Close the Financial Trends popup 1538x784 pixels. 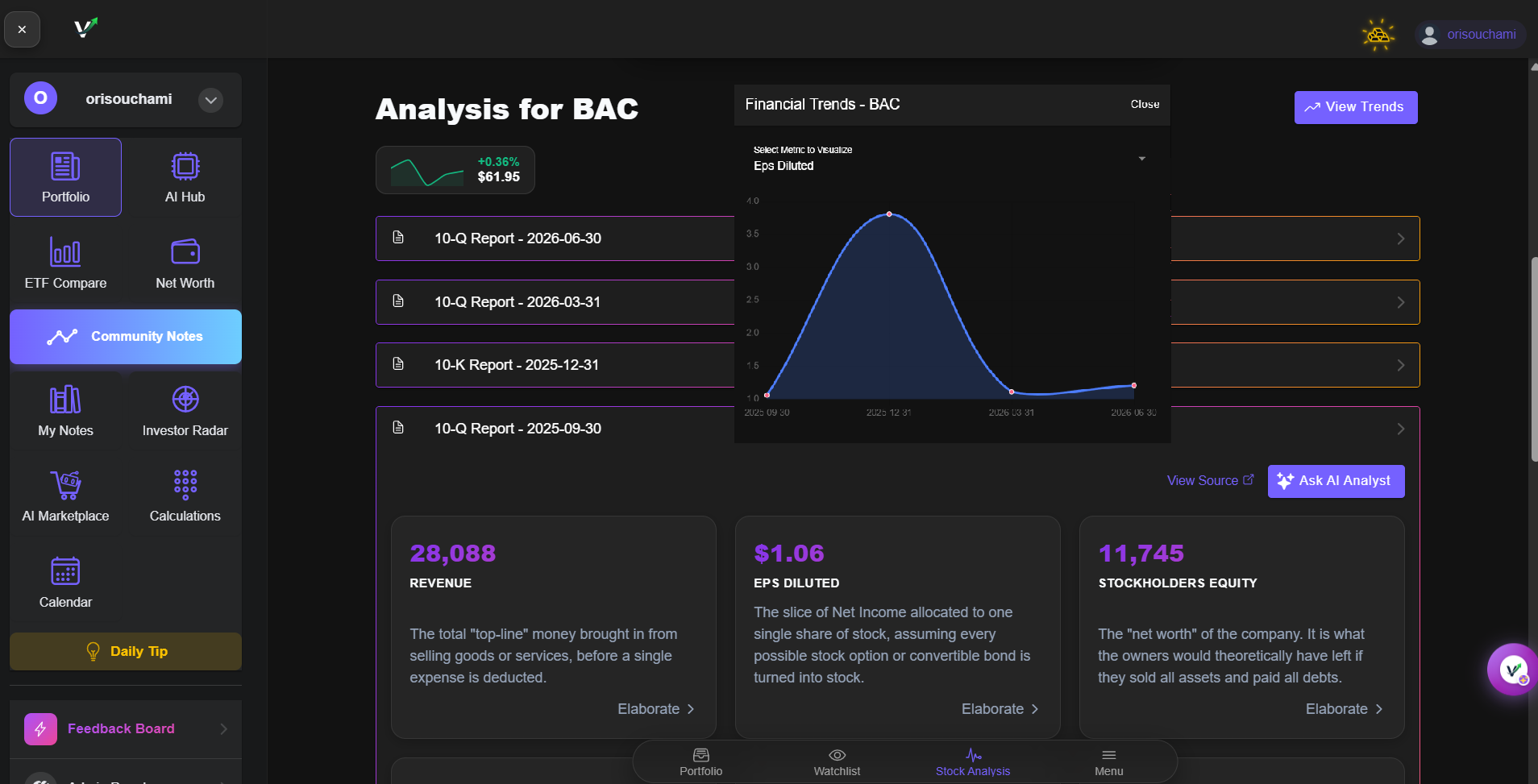pos(1145,104)
